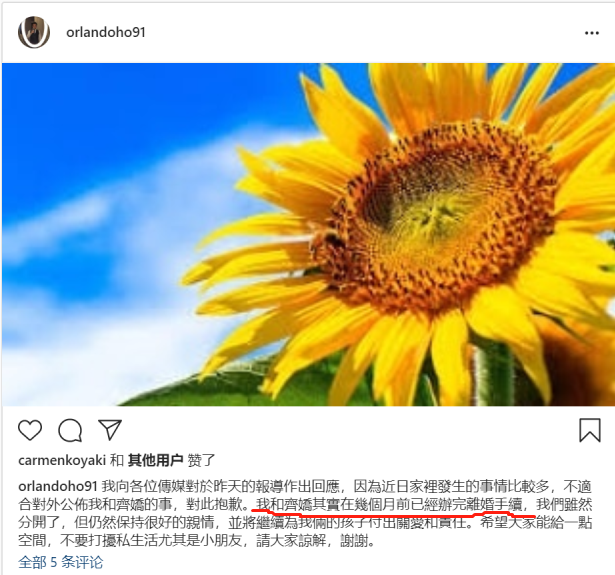Click the bee on the sunflower
Screen dimensions: 615x575
328,242
